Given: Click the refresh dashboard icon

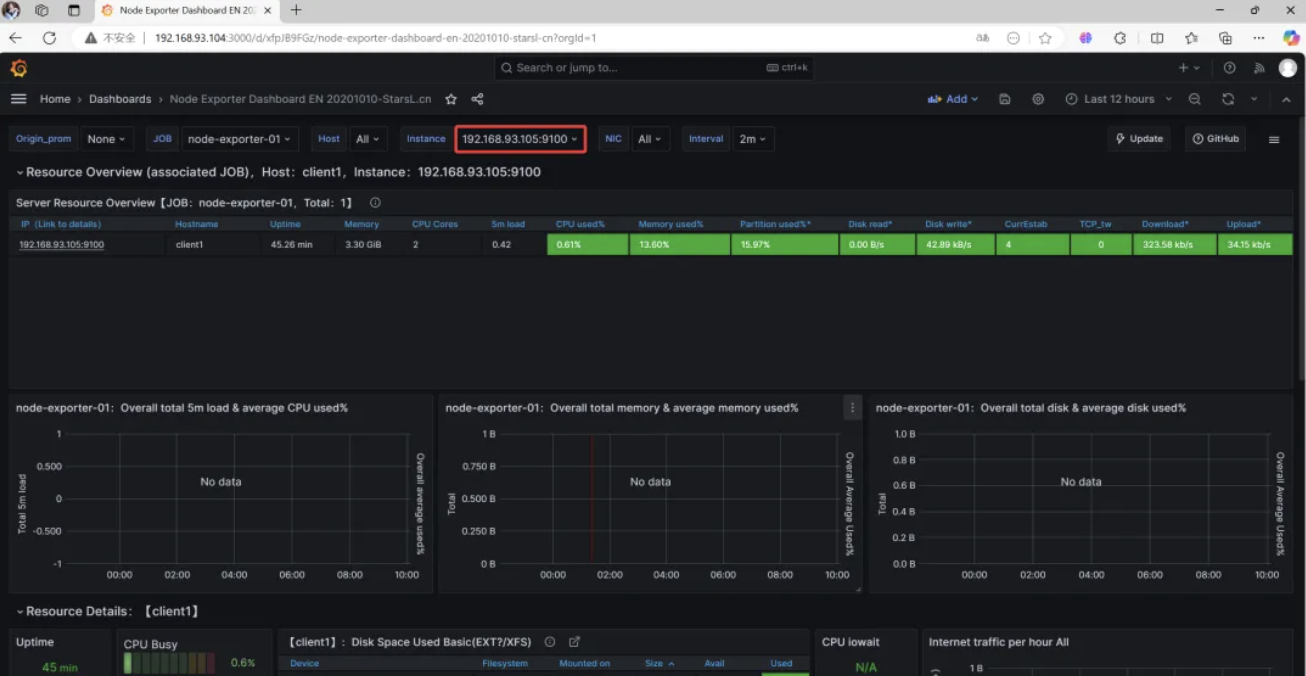Looking at the screenshot, I should point(1228,99).
